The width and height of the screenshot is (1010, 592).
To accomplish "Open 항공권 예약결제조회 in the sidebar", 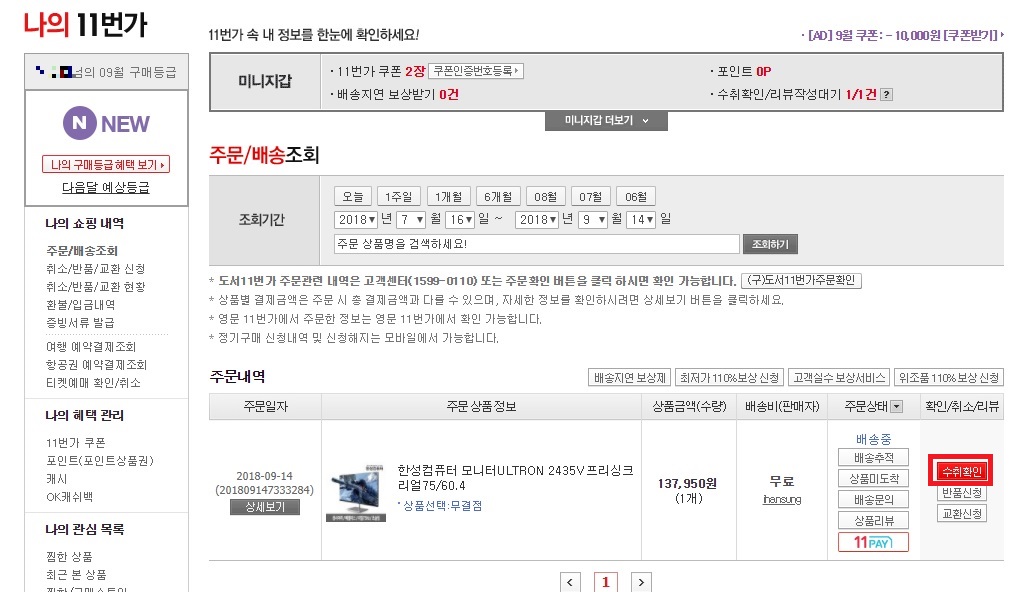I will [97, 365].
